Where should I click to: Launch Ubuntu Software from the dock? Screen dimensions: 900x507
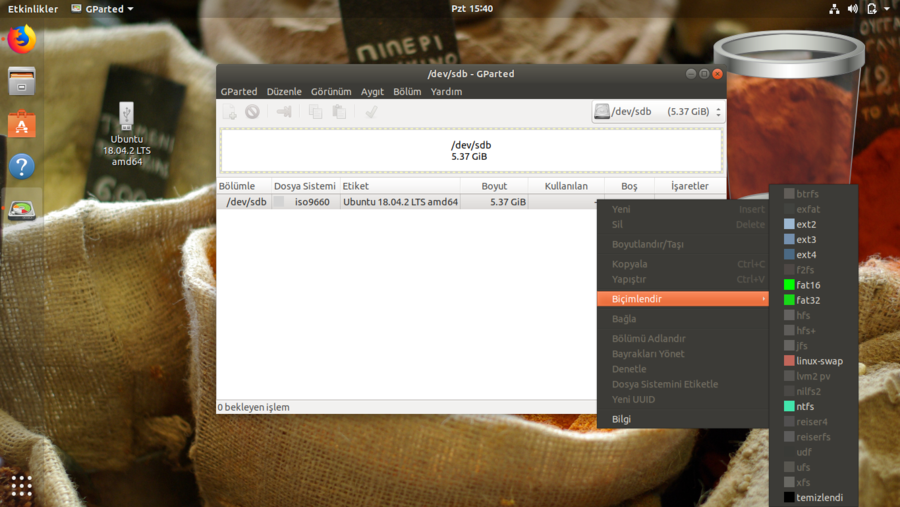(x=22, y=123)
